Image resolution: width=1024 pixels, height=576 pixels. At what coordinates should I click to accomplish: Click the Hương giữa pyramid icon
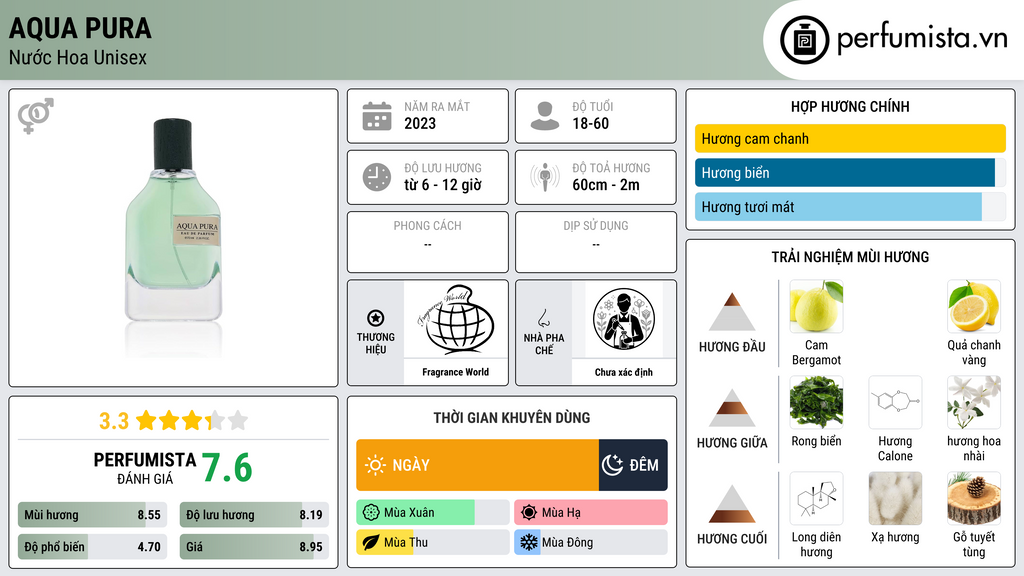click(x=732, y=408)
